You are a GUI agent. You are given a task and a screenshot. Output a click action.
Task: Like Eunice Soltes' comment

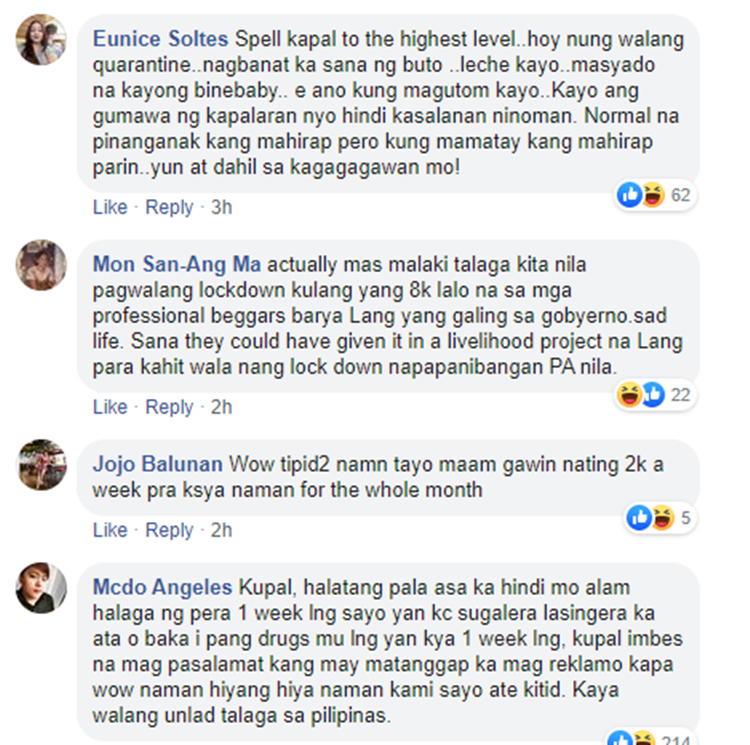coord(110,207)
